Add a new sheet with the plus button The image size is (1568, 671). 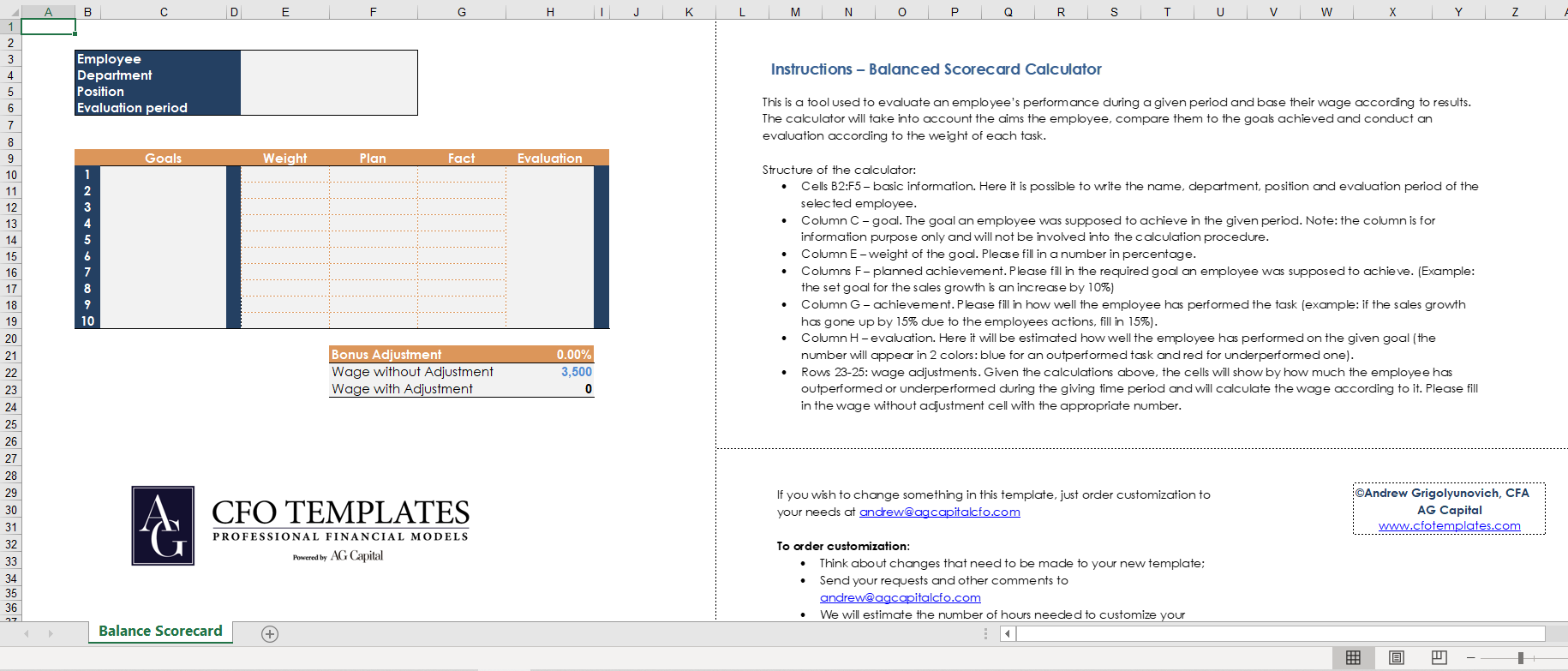pos(270,634)
